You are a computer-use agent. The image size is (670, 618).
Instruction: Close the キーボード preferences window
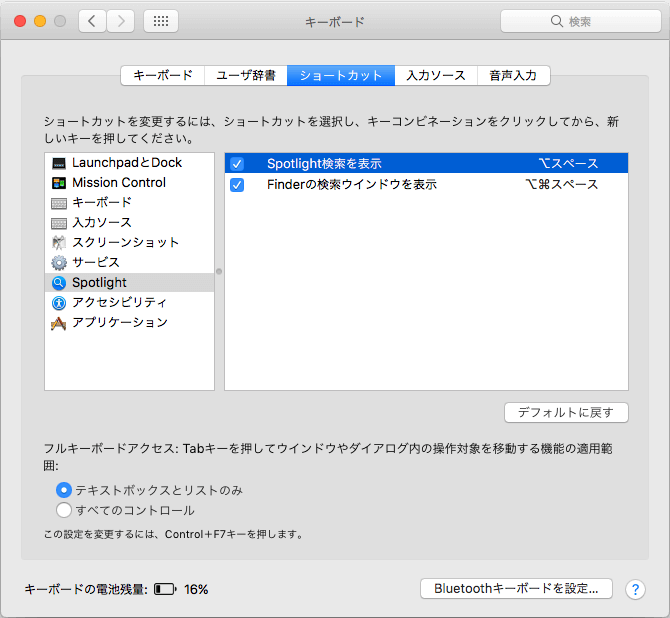20,21
